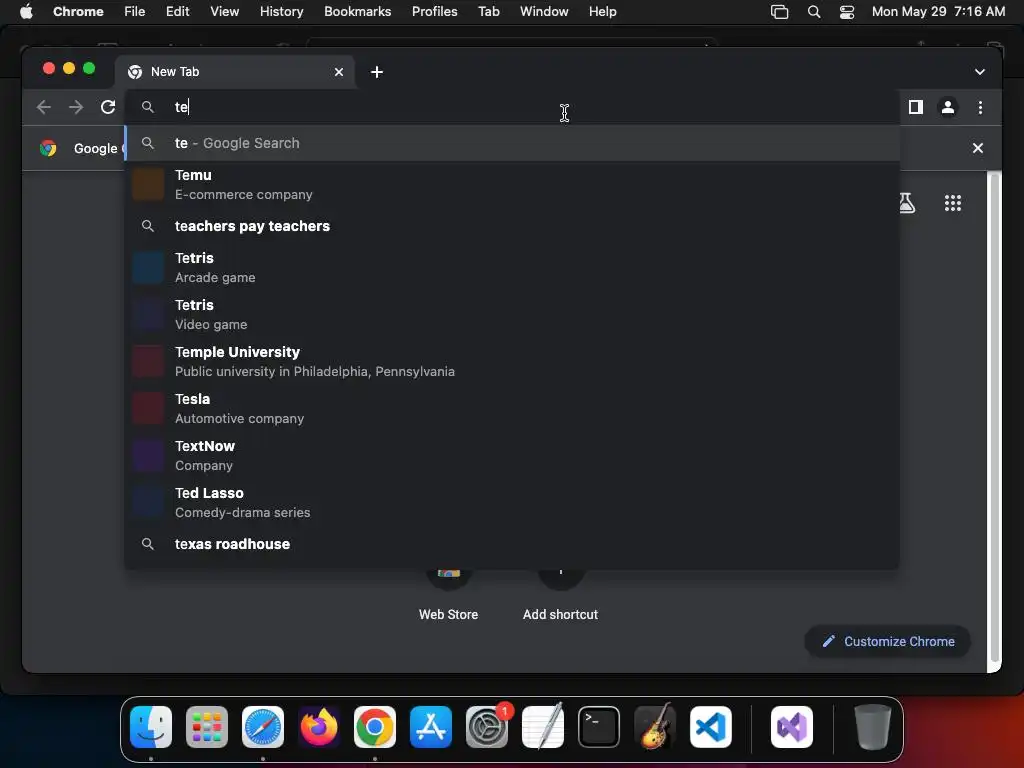Click the address bar text field
Viewport: 1024px width, 768px height.
[513, 107]
